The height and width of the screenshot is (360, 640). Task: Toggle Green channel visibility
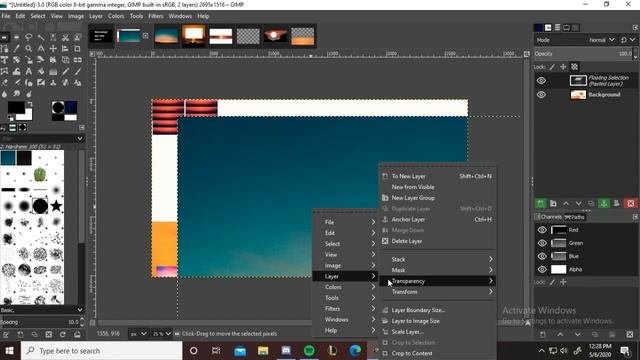tap(542, 243)
